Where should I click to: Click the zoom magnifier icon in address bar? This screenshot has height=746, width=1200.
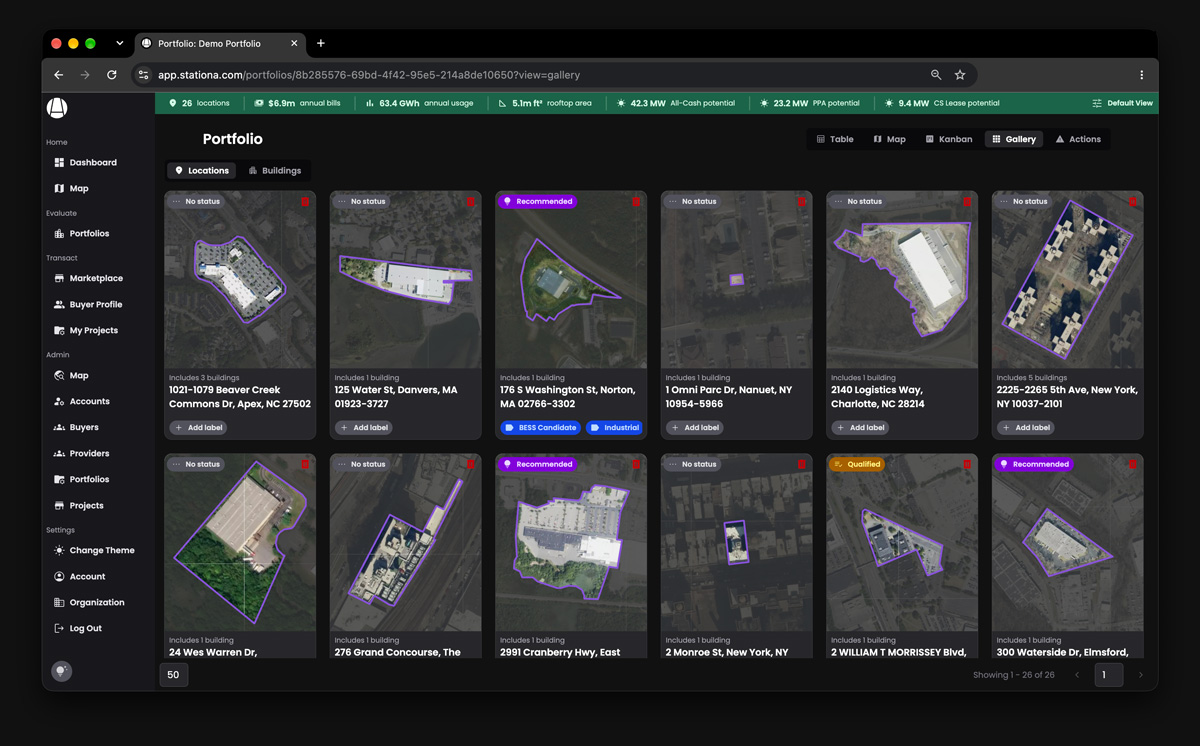click(936, 75)
